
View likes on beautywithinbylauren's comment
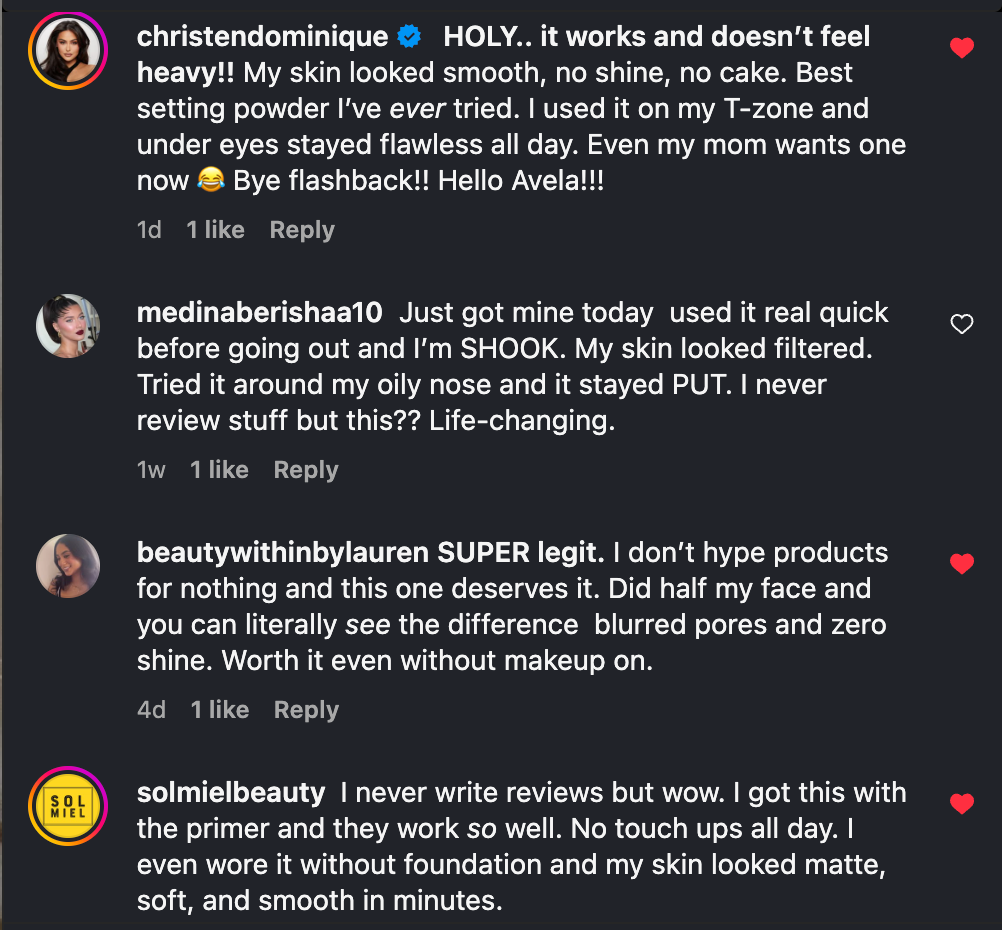219,710
